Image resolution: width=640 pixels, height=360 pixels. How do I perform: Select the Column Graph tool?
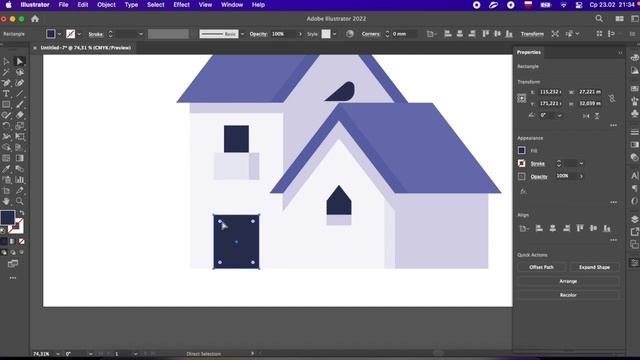[x=20, y=180]
